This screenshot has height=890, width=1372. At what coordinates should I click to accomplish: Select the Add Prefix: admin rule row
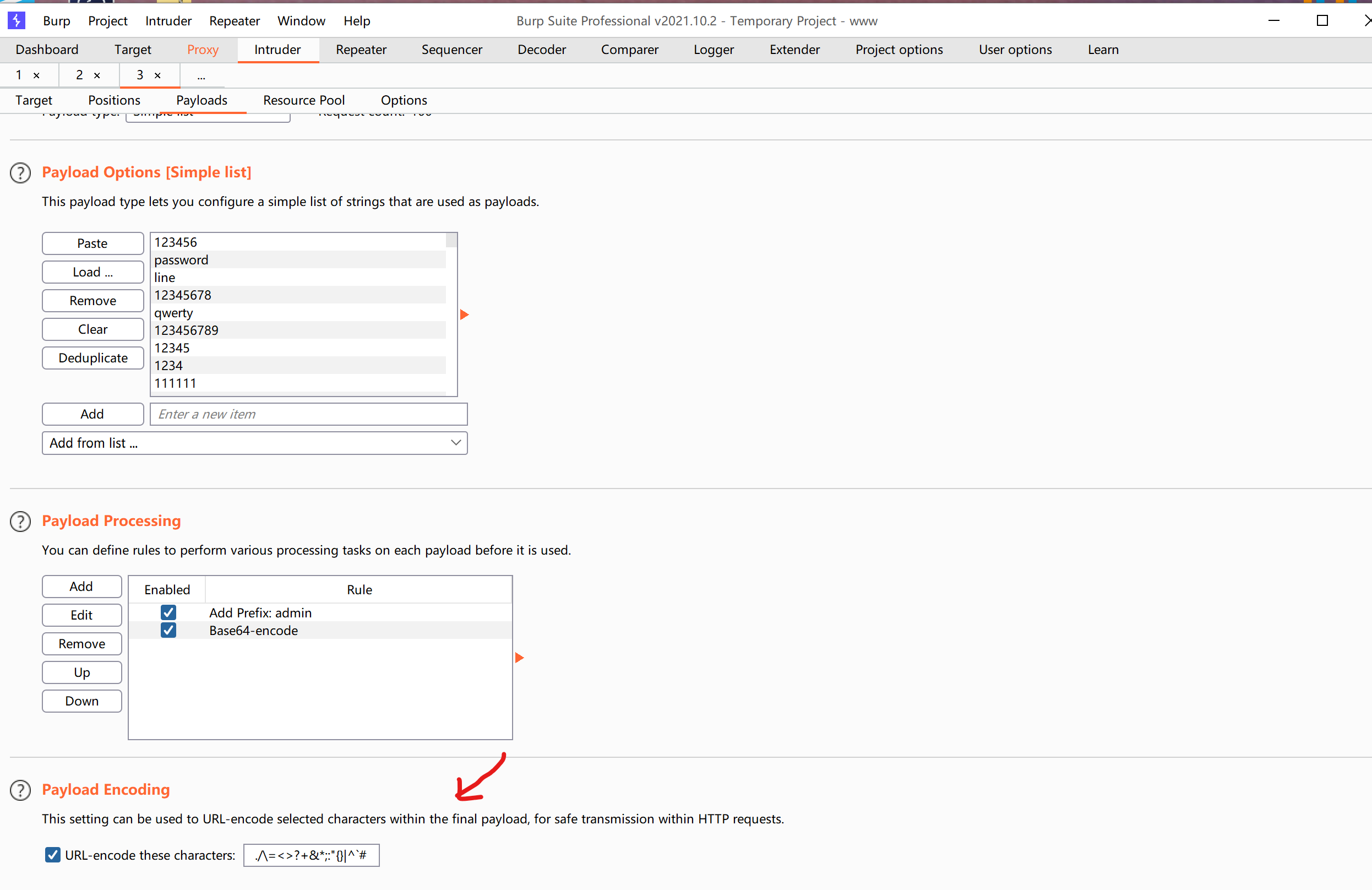[320, 612]
